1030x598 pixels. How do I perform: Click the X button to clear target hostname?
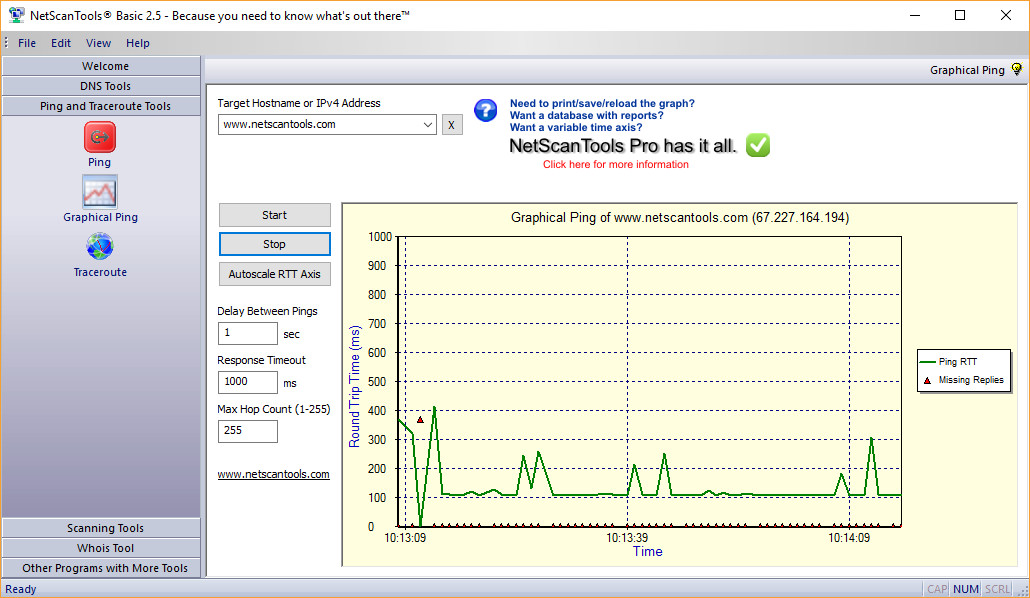coord(451,124)
